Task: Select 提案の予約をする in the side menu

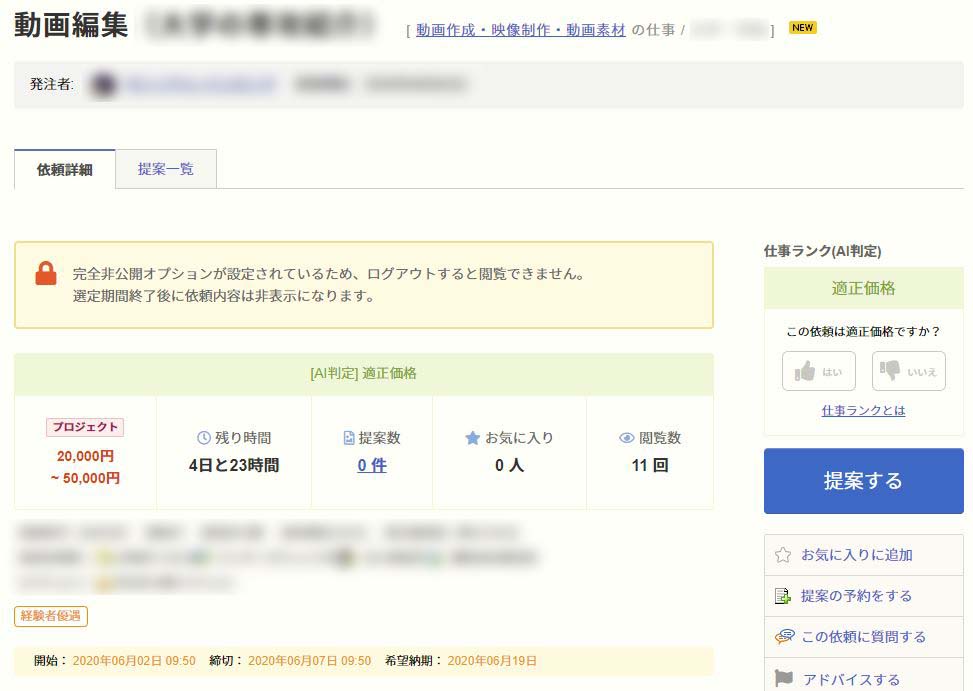Action: pos(864,596)
